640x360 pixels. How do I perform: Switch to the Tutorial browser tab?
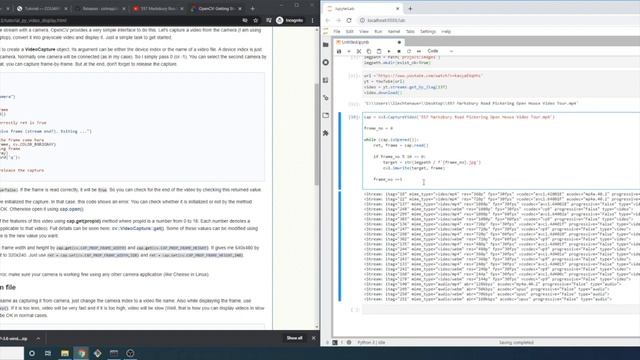coord(42,9)
